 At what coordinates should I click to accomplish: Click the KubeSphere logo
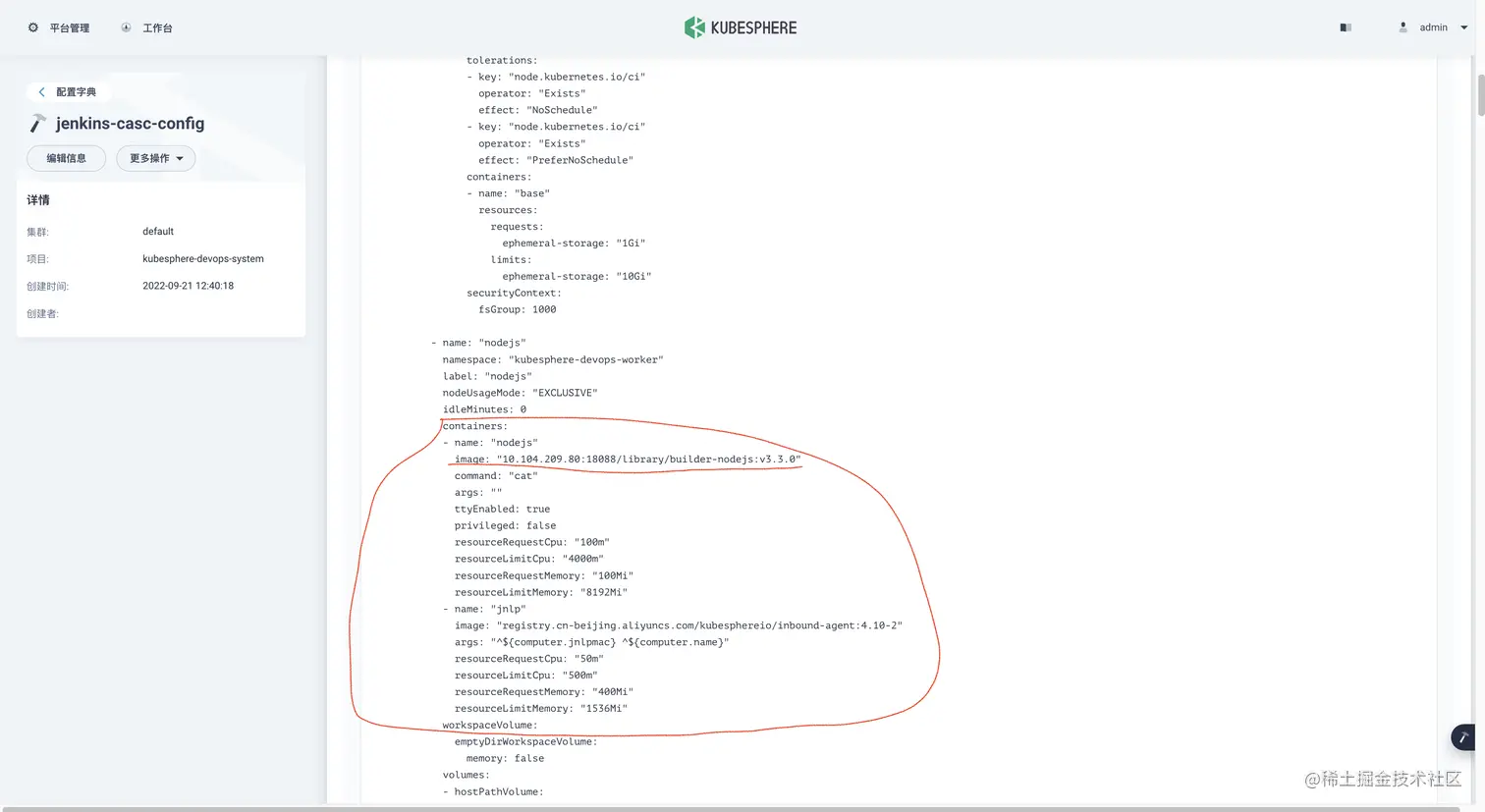[x=741, y=27]
